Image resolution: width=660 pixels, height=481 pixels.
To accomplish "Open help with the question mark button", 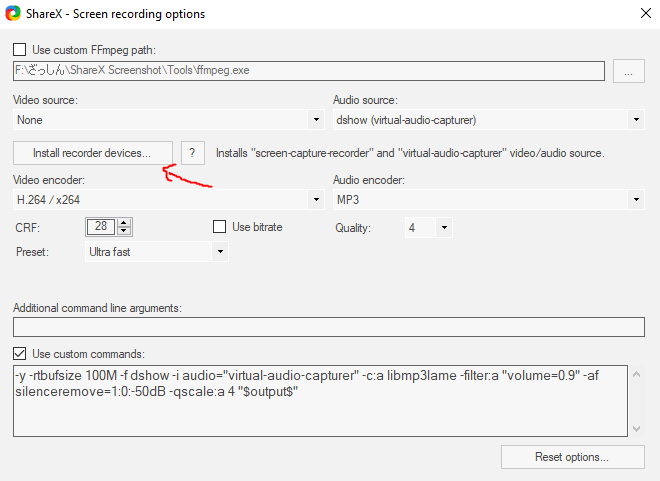I will coord(192,153).
